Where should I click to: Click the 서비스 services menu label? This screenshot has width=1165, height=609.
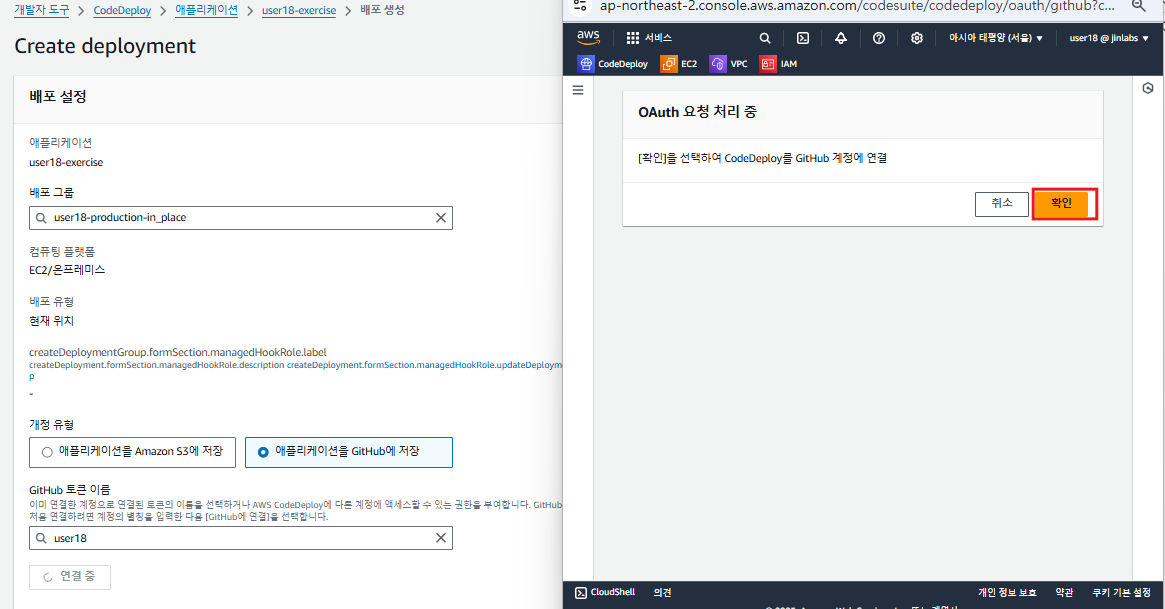(x=658, y=38)
